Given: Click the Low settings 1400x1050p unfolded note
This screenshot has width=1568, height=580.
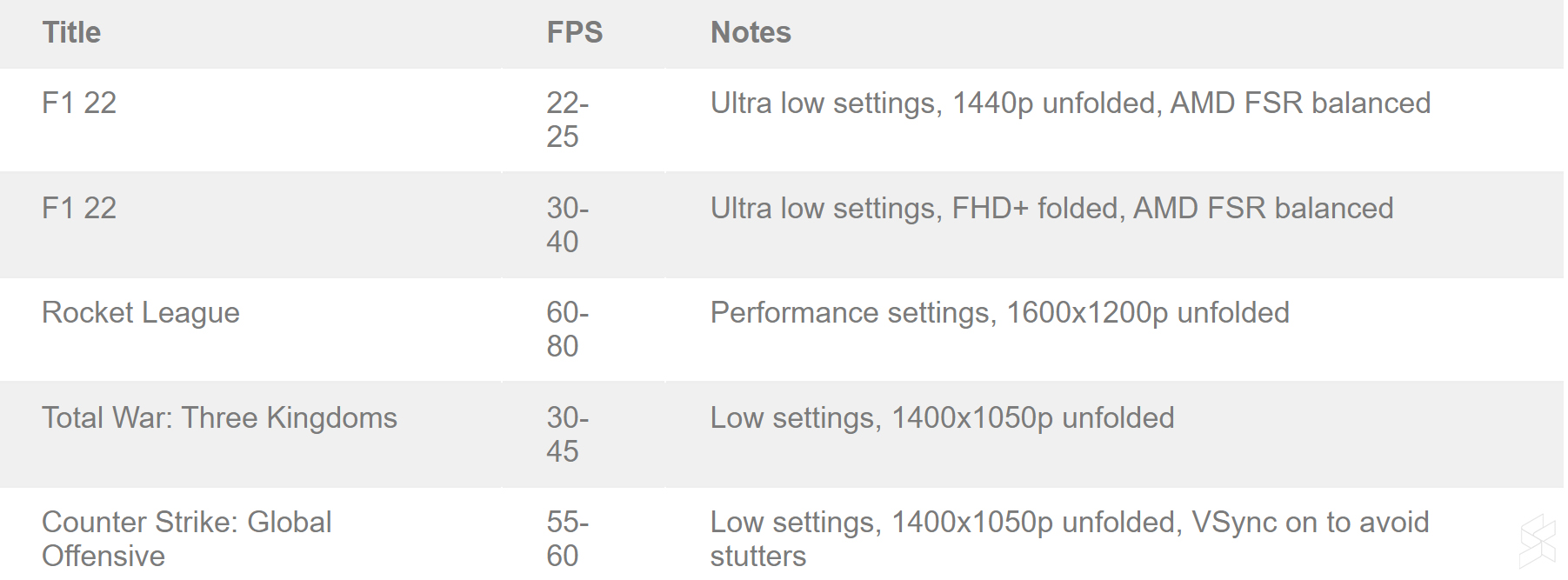Looking at the screenshot, I should point(942,418).
